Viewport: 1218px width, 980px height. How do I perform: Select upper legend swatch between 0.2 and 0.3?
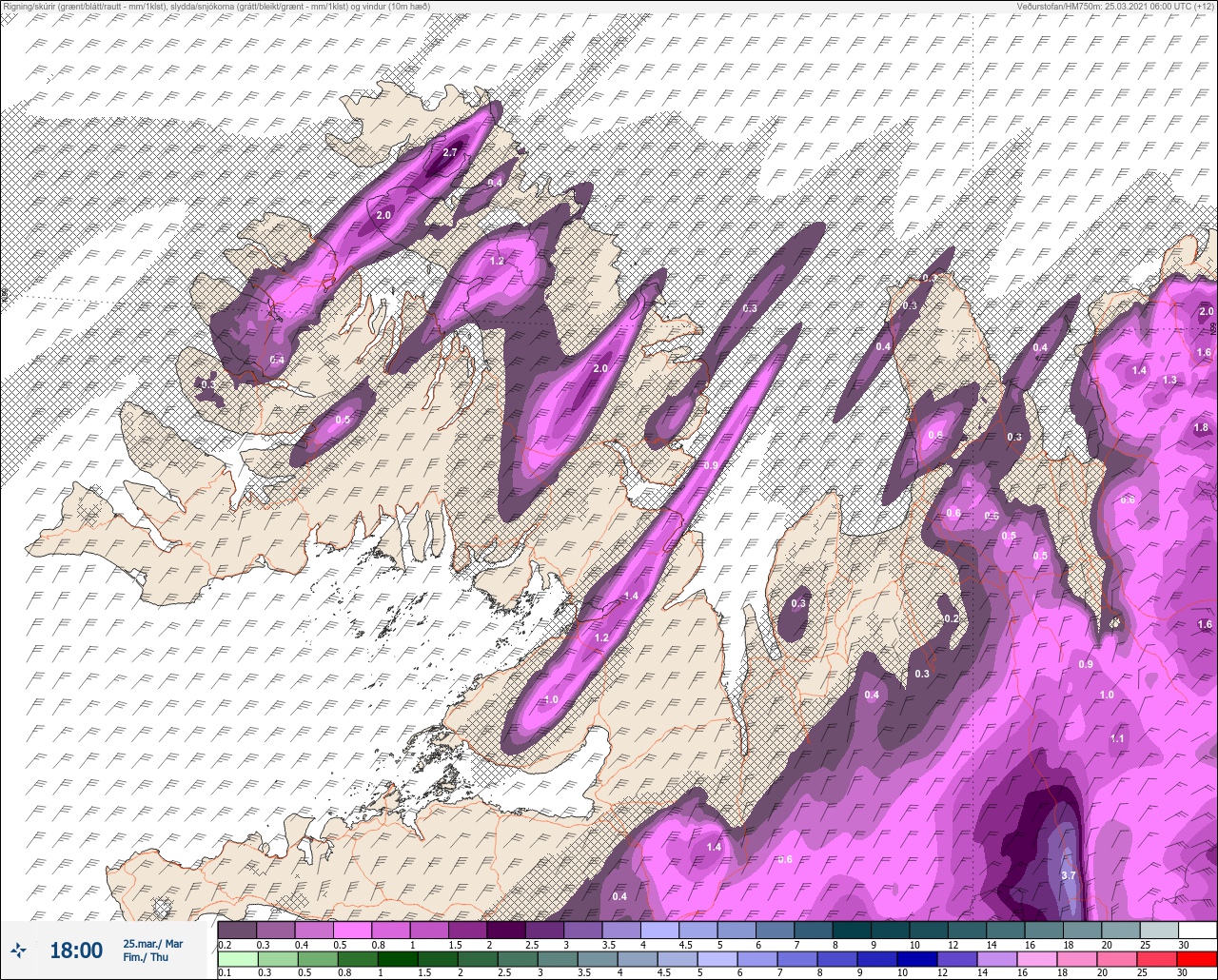click(237, 930)
